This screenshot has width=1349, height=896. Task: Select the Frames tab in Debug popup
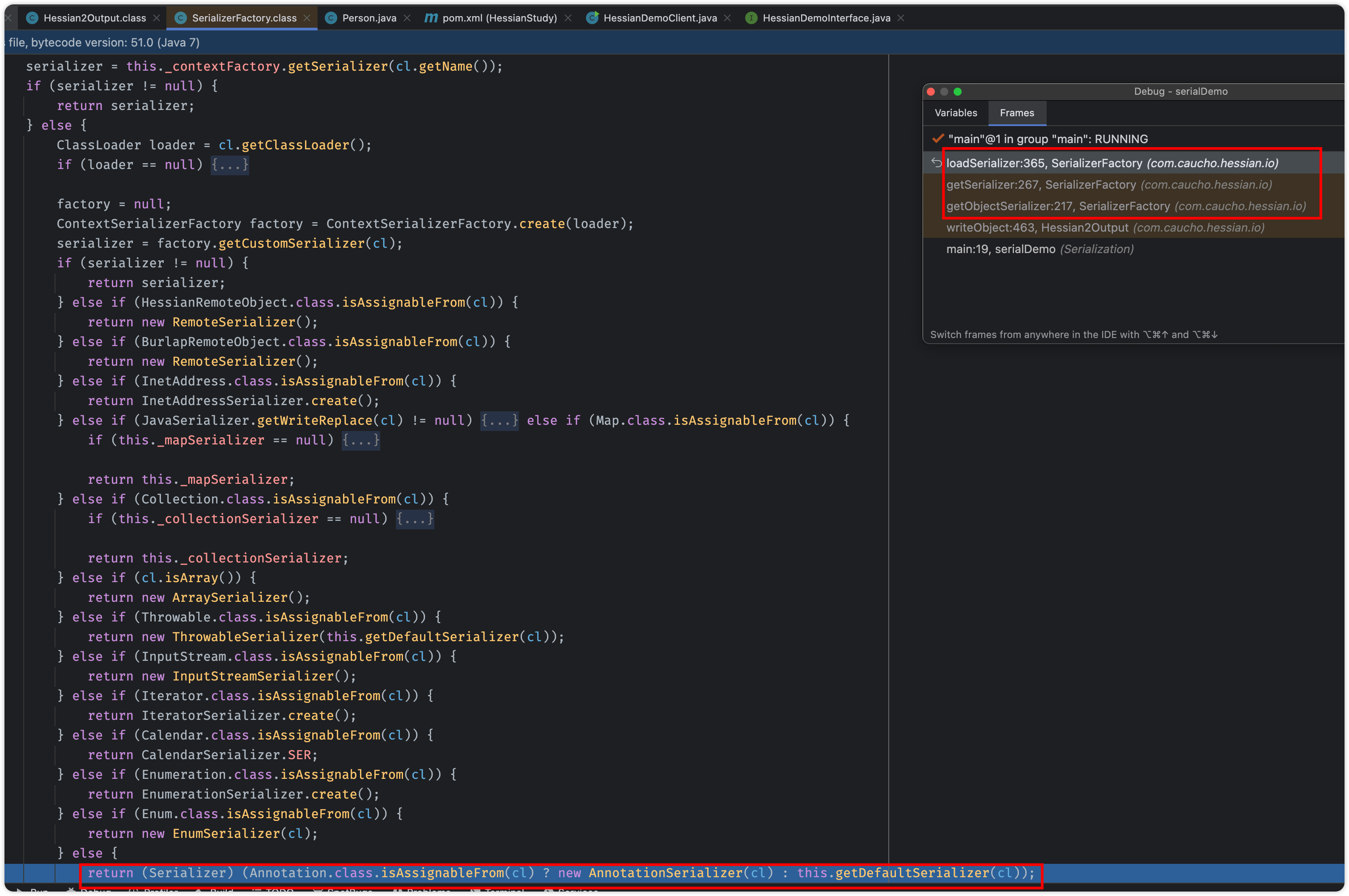pos(1016,113)
